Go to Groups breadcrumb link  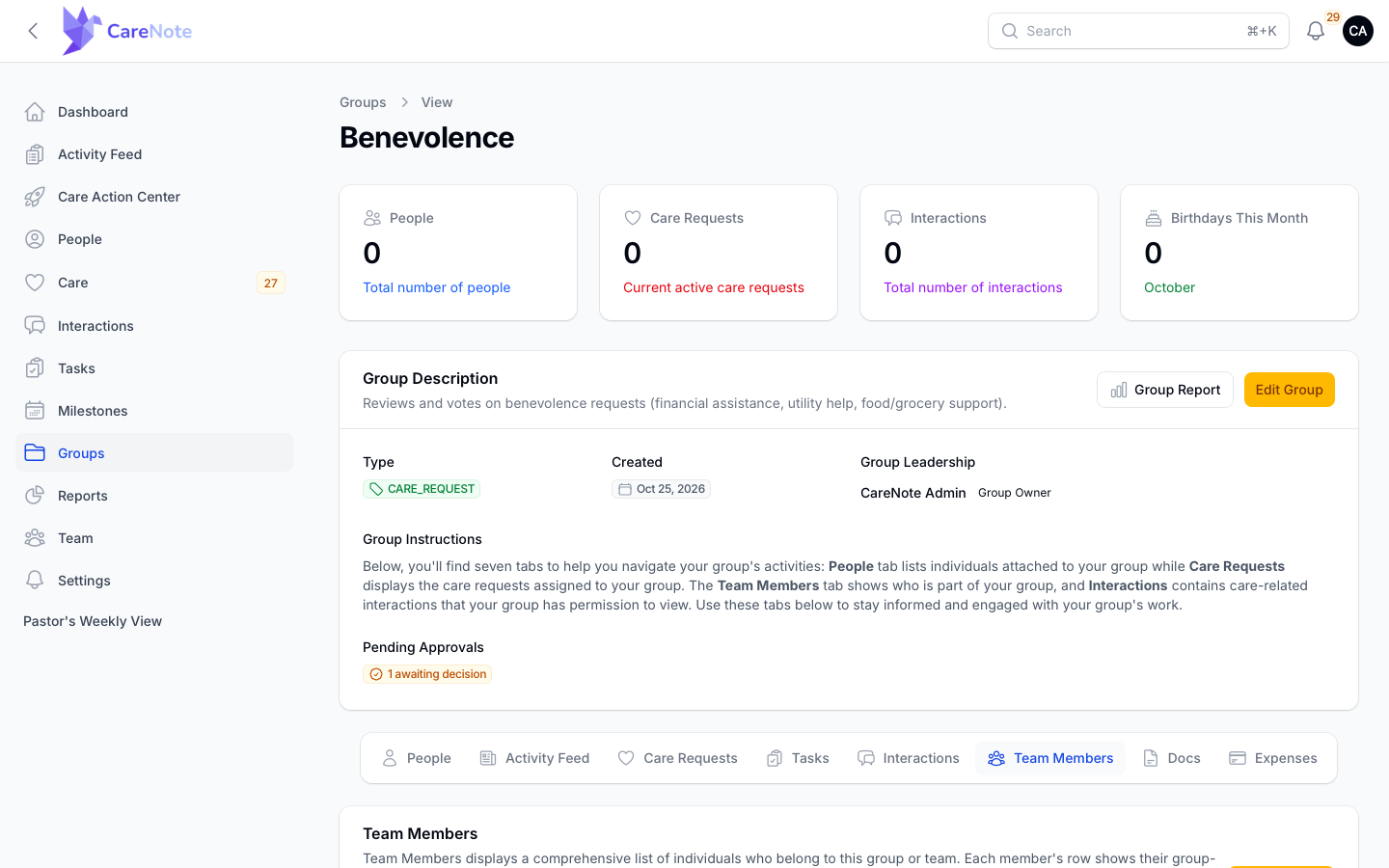coord(363,102)
